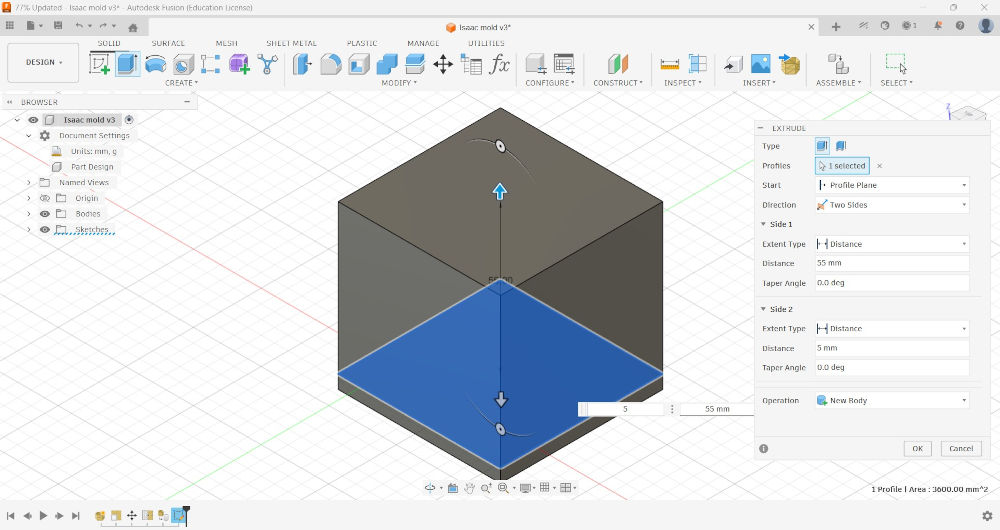Image resolution: width=1000 pixels, height=530 pixels.
Task: Confirm extrude with OK button
Action: [918, 448]
